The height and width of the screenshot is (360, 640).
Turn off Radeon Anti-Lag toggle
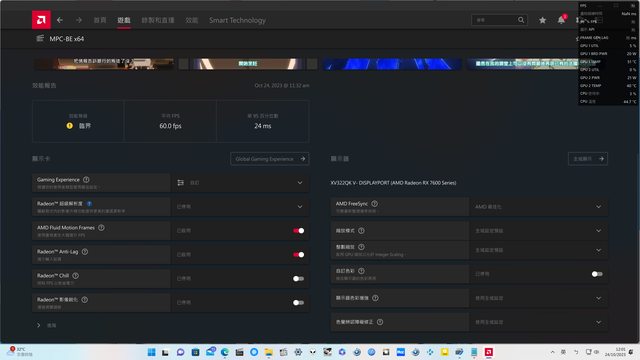point(298,255)
